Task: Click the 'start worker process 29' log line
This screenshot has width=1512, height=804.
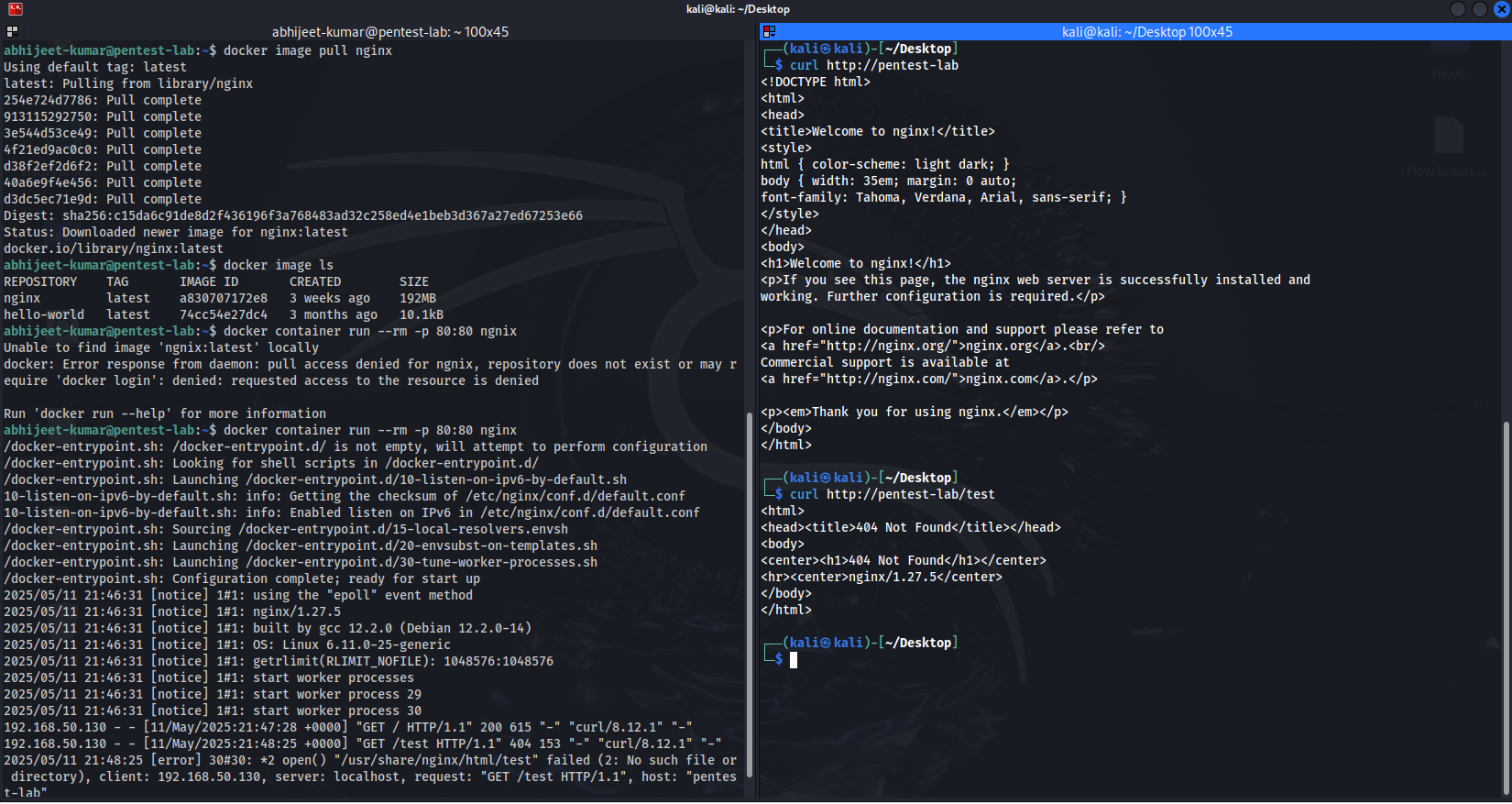Action: [x=213, y=694]
